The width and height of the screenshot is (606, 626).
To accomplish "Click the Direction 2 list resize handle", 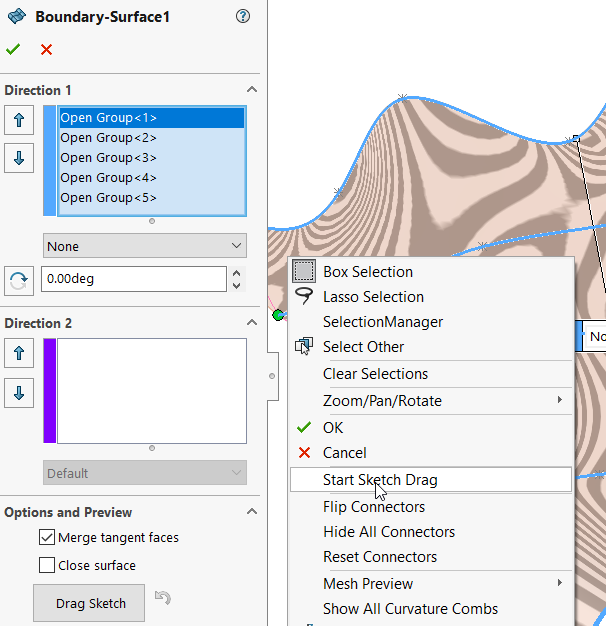I will (x=152, y=448).
